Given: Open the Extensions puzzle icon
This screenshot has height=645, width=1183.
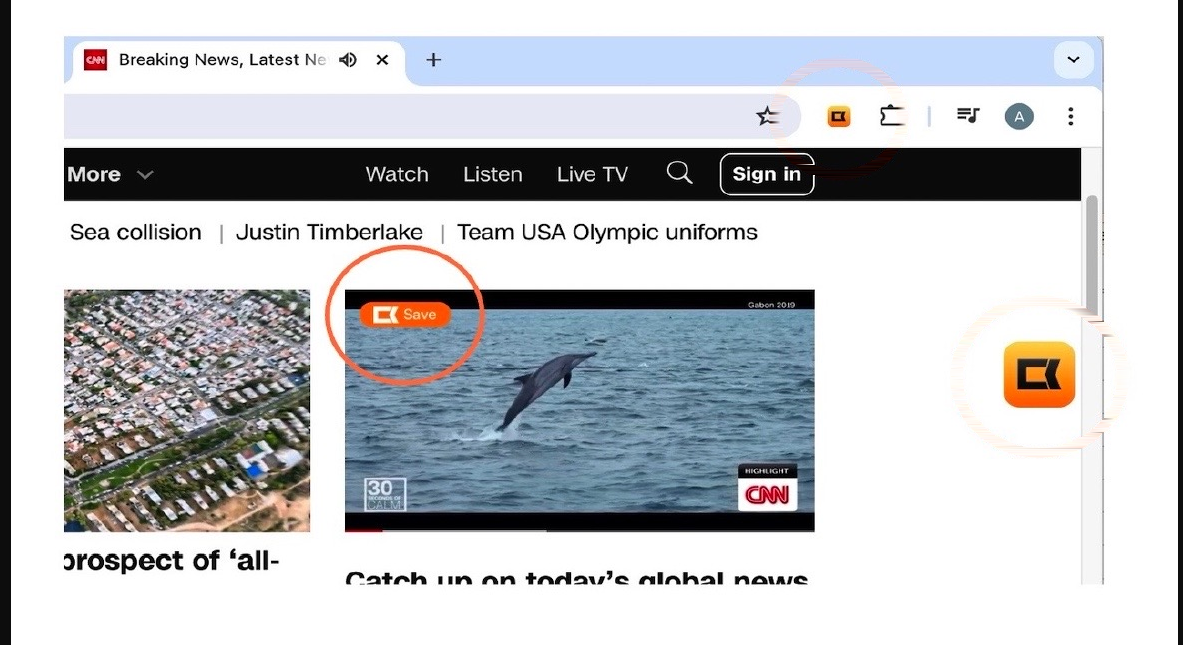Looking at the screenshot, I should click(892, 116).
